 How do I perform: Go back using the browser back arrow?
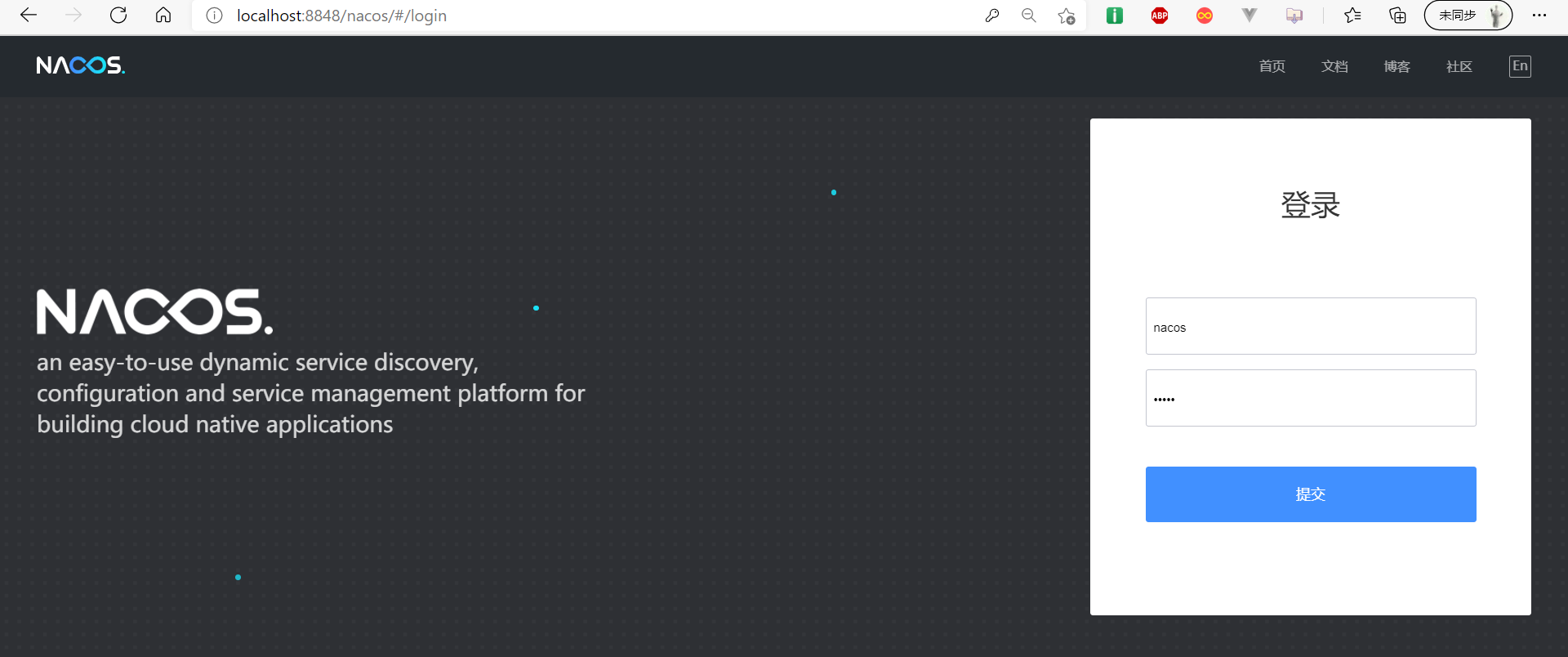coord(29,16)
